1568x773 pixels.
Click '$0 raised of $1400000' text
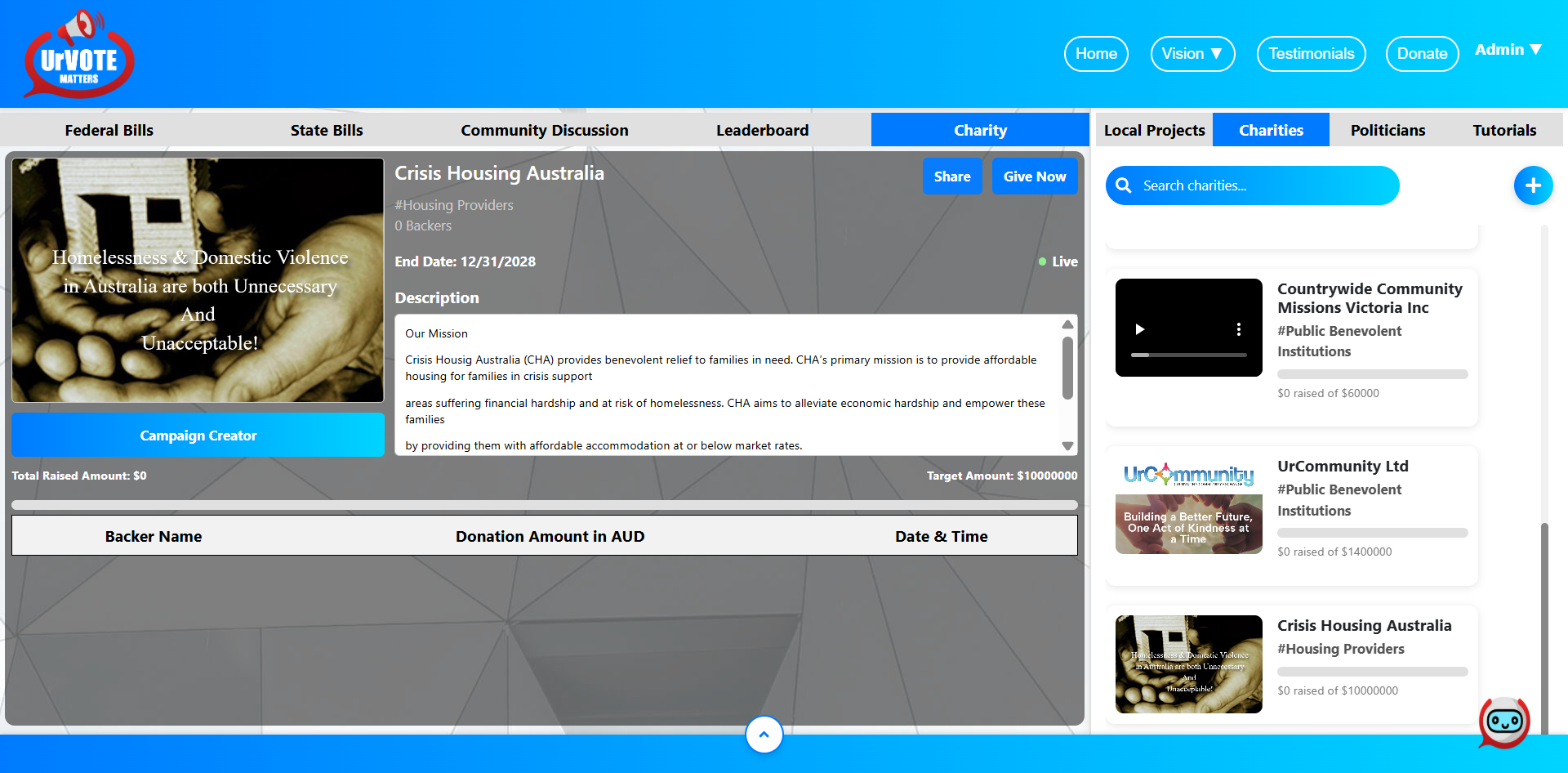(x=1334, y=552)
